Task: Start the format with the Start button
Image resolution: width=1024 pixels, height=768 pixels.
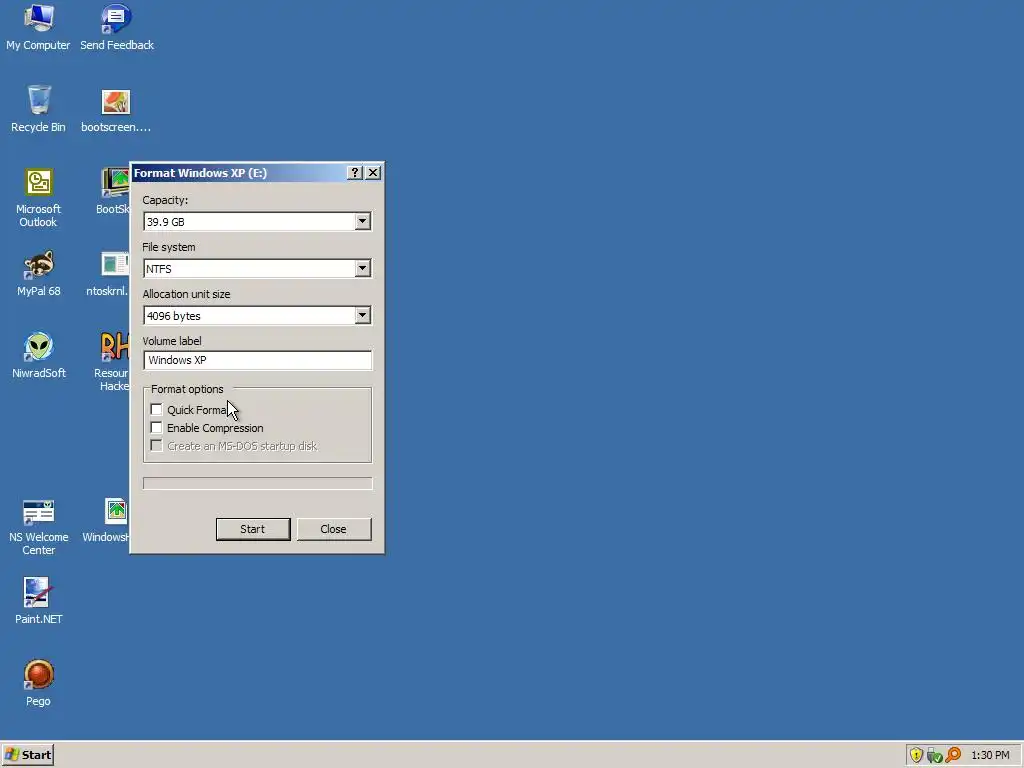Action: coord(253,529)
